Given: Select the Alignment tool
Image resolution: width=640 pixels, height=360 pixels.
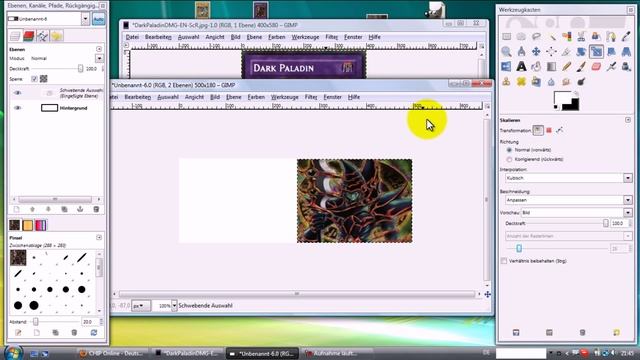Looking at the screenshot, I should pos(551,51).
